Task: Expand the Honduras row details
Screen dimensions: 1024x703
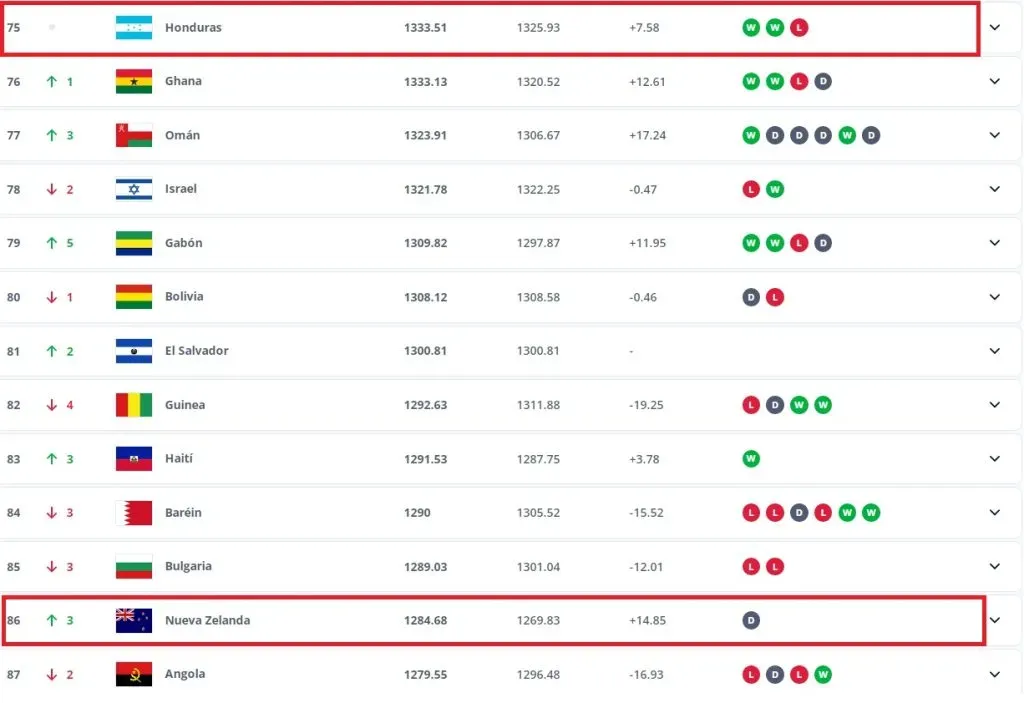Action: (994, 27)
